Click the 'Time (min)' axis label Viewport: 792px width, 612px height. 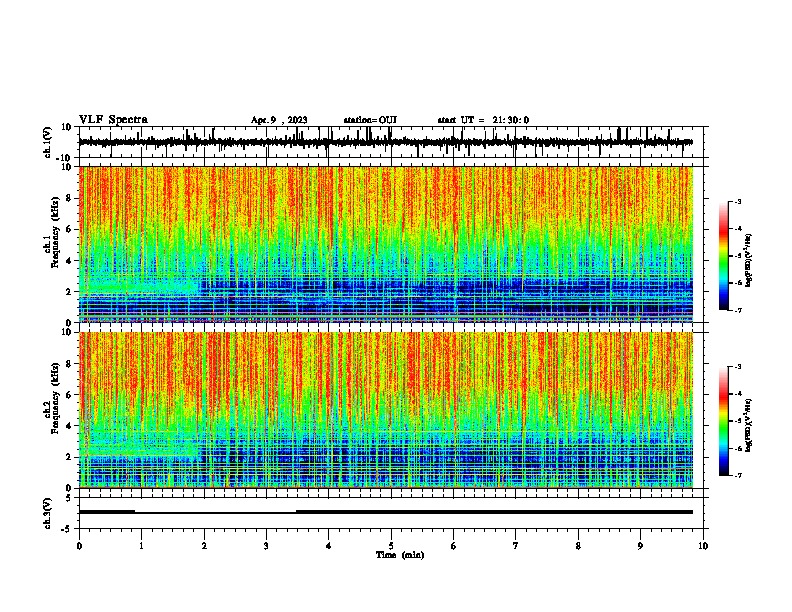(400, 555)
